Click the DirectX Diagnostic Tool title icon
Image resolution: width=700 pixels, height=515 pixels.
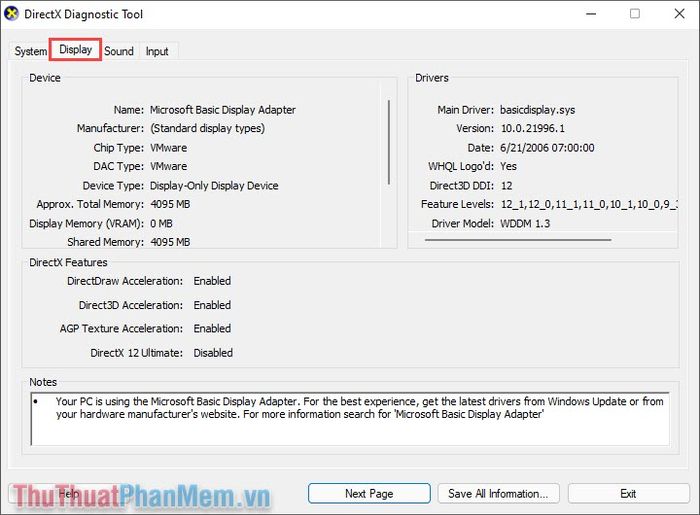(11, 14)
